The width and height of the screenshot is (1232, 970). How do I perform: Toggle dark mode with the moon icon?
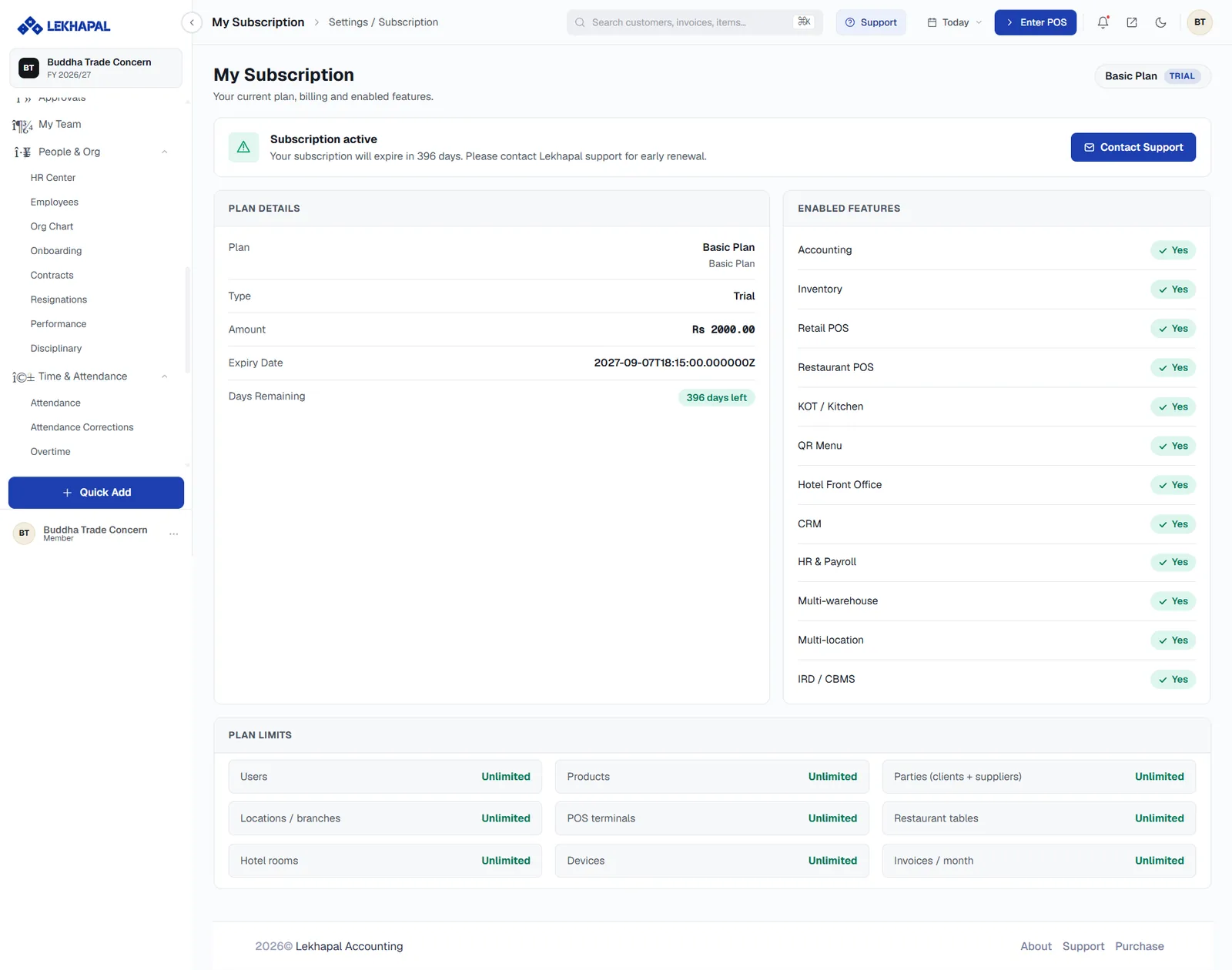1160,22
